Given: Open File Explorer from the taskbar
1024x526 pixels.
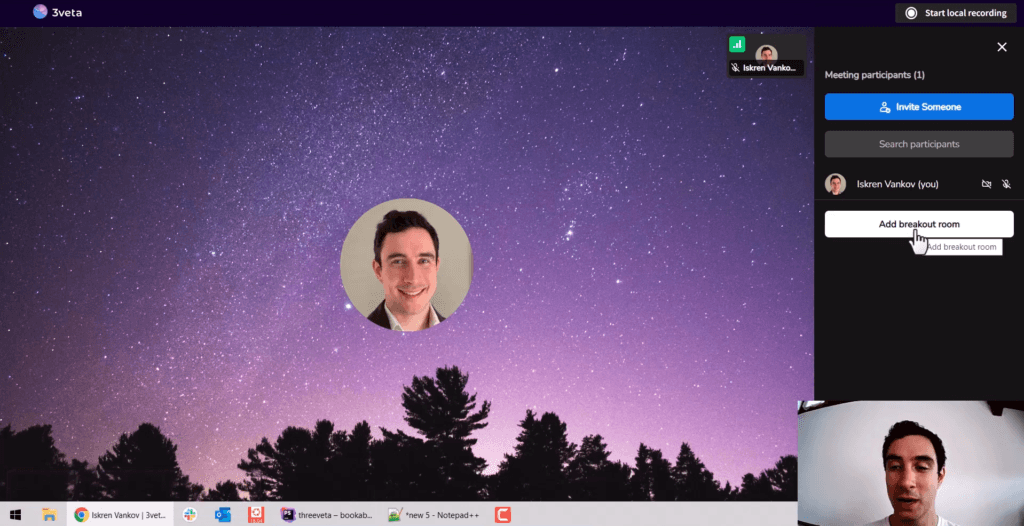Looking at the screenshot, I should pos(50,515).
